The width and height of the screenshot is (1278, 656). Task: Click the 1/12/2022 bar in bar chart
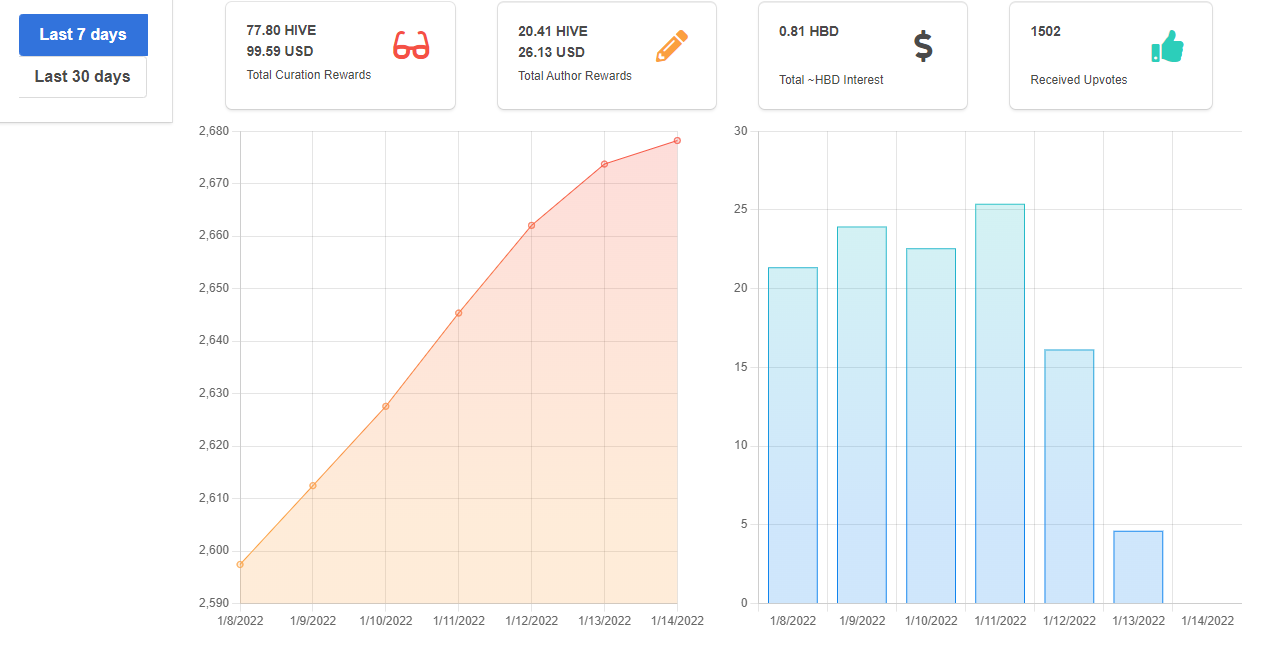pyautogui.click(x=1069, y=476)
